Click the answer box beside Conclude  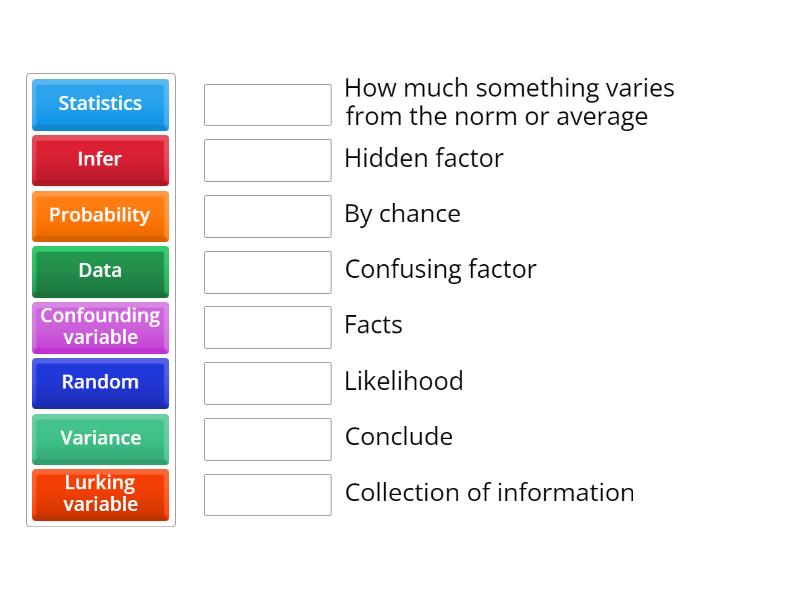(267, 439)
